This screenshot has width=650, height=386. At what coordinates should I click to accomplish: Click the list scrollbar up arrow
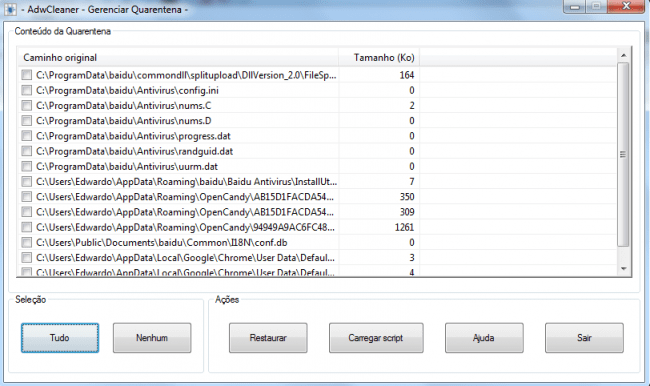tap(623, 55)
